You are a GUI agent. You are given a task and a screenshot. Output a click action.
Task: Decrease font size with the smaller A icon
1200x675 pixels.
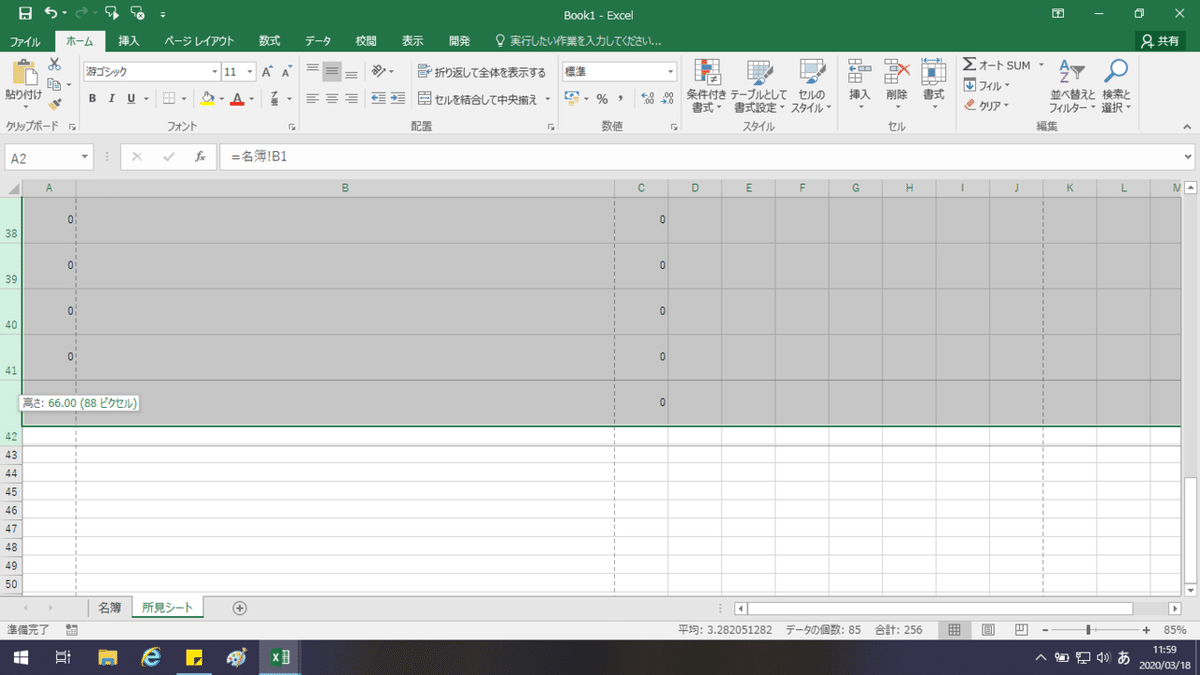286,72
